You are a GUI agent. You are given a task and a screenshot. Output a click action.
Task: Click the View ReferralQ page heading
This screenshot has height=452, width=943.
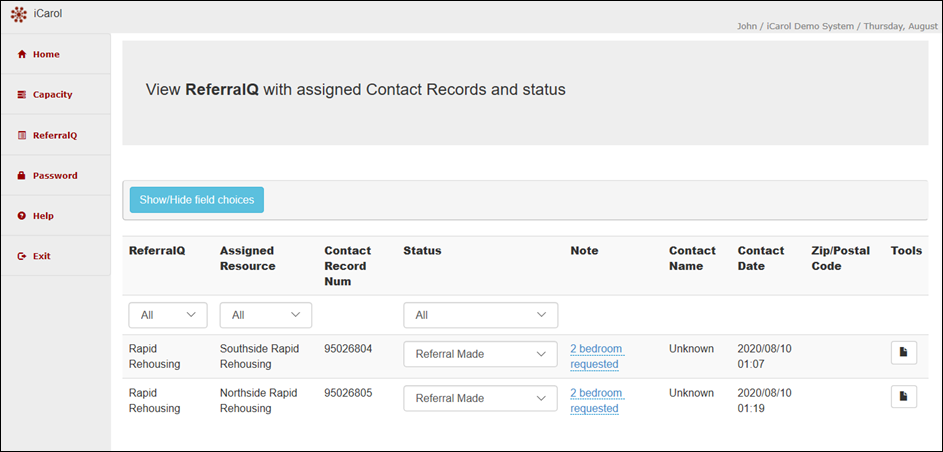click(x=355, y=90)
